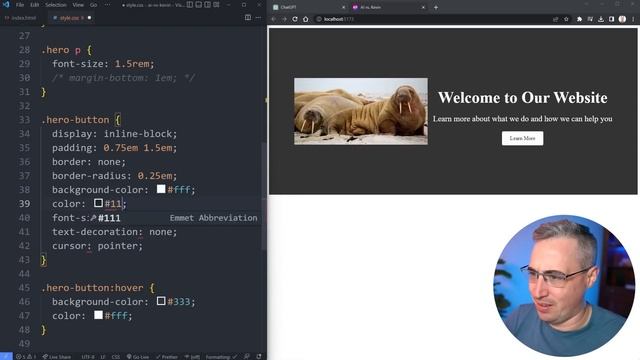Open the View menu in VS Code
640x360 pixels.
(78, 5)
